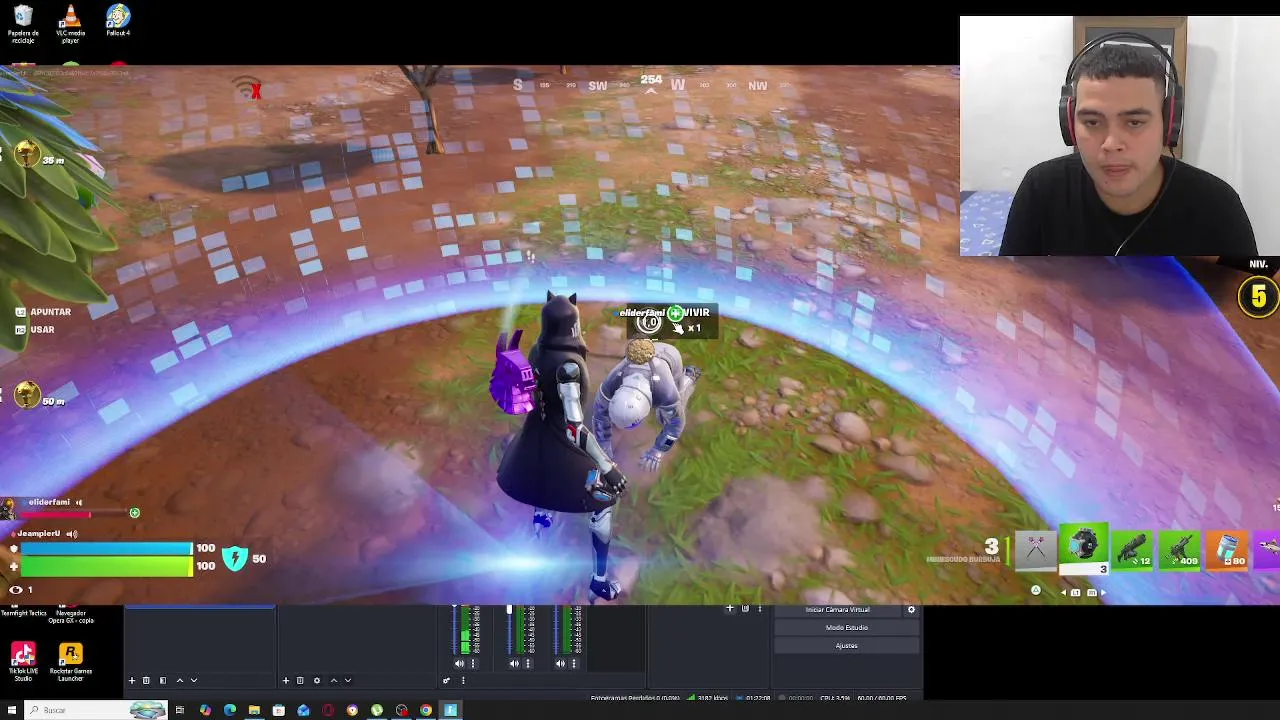Adjust the first channel volume fader
This screenshot has height=720, width=1280.
(454, 632)
